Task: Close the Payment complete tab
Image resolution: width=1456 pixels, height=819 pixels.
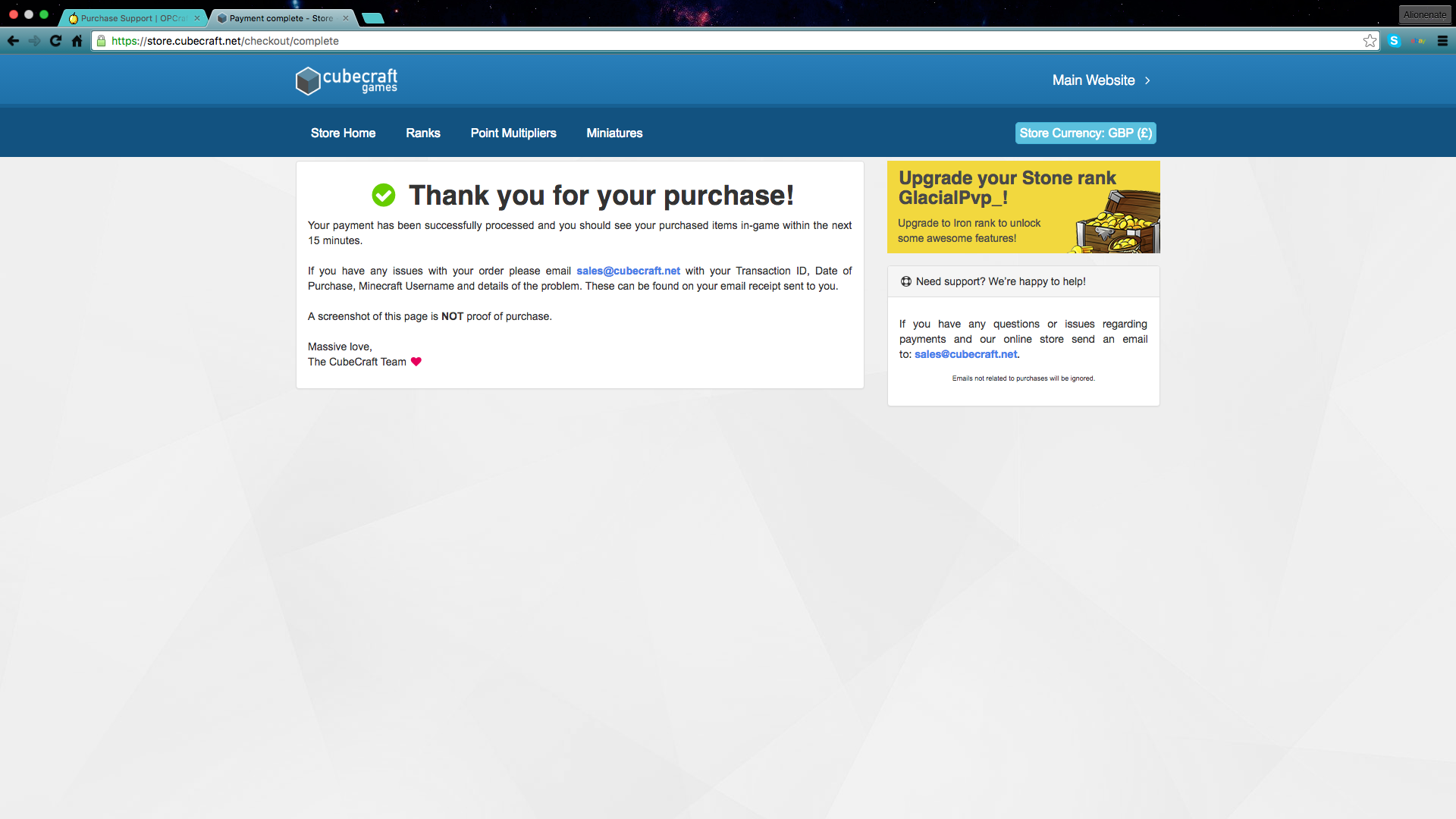Action: [346, 18]
